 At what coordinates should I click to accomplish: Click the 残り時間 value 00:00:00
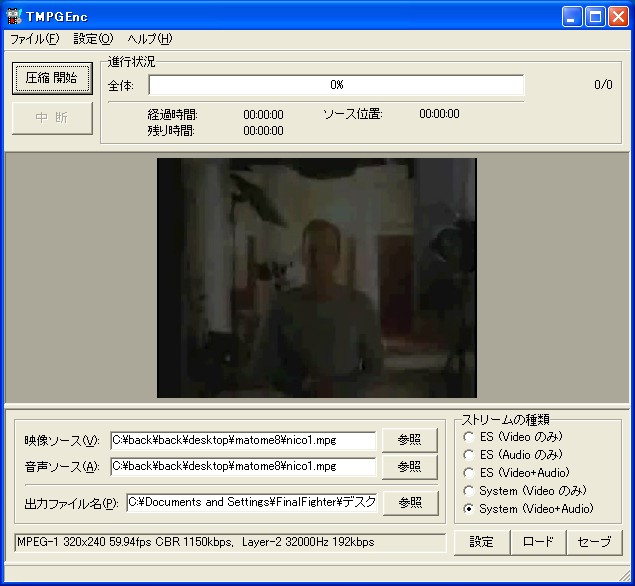263,131
